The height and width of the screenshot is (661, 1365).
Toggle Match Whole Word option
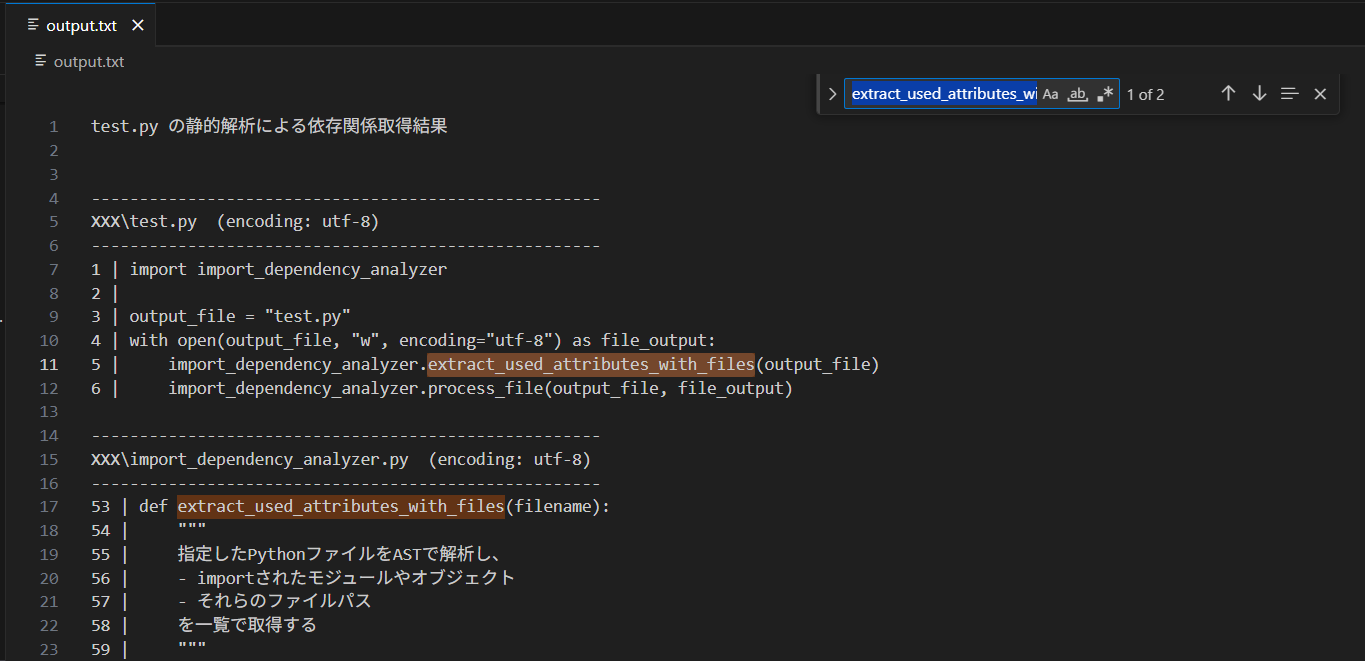tap(1077, 94)
